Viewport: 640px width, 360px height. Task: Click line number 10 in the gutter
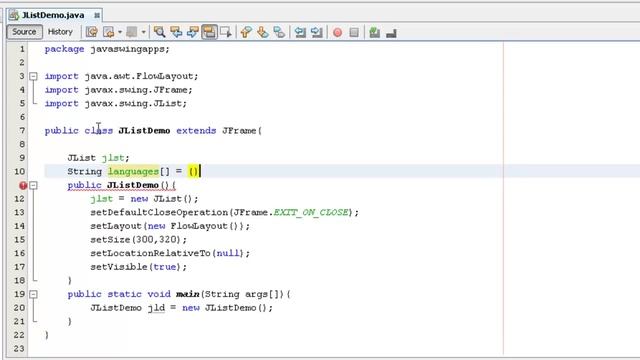tap(20, 171)
